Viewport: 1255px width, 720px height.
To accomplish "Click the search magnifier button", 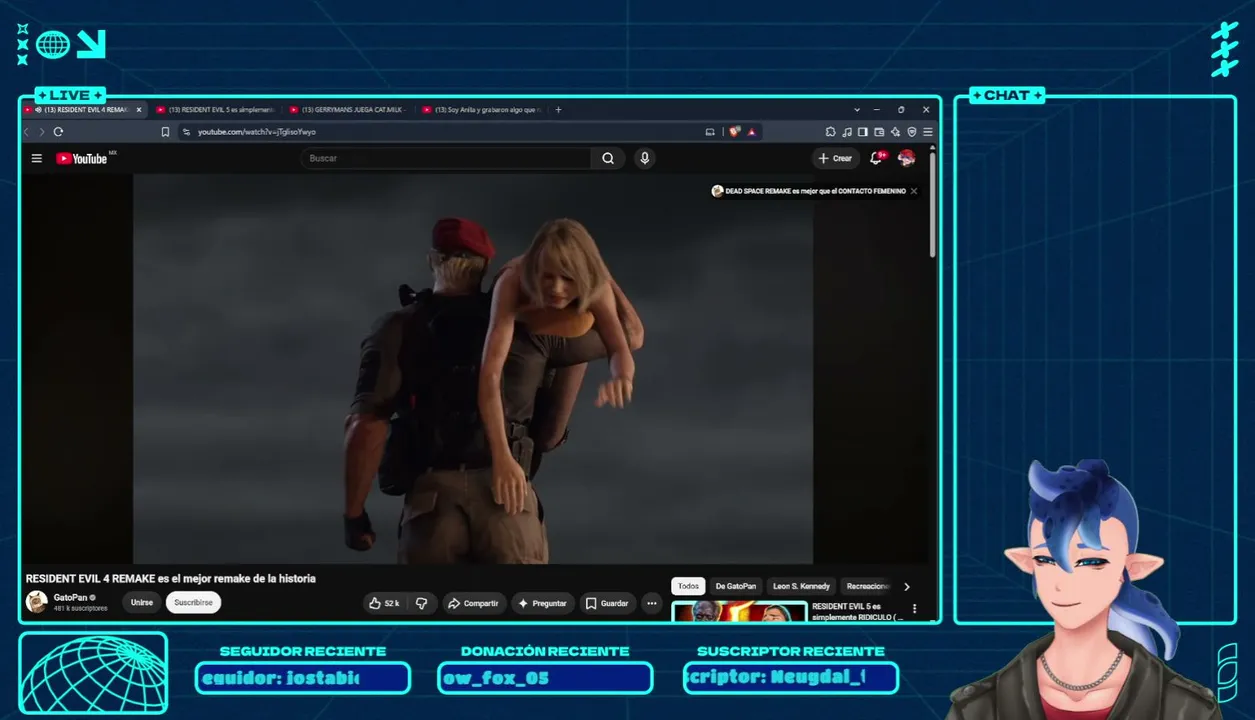I will click(608, 158).
